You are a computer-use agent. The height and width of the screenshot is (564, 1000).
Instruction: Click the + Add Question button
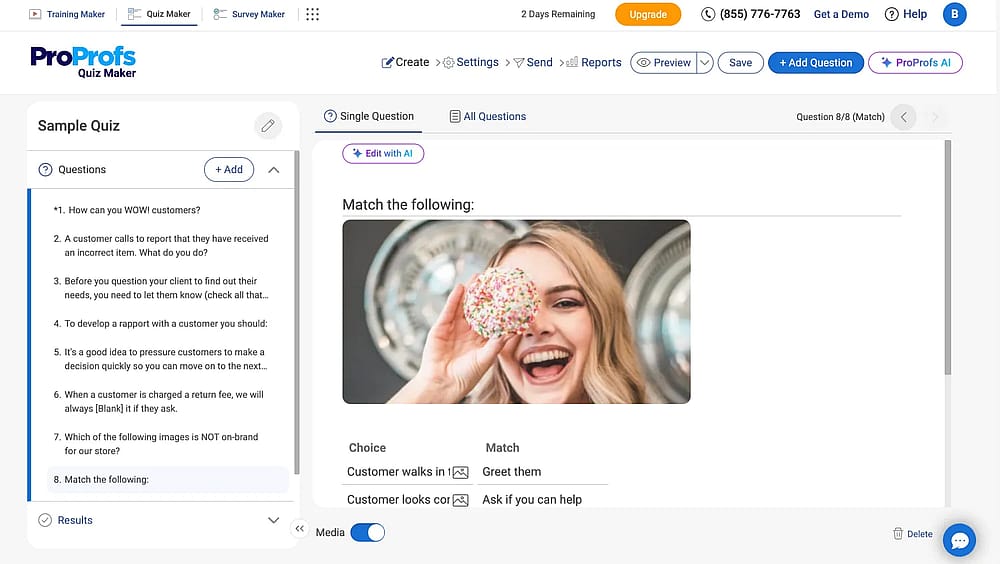tap(816, 63)
